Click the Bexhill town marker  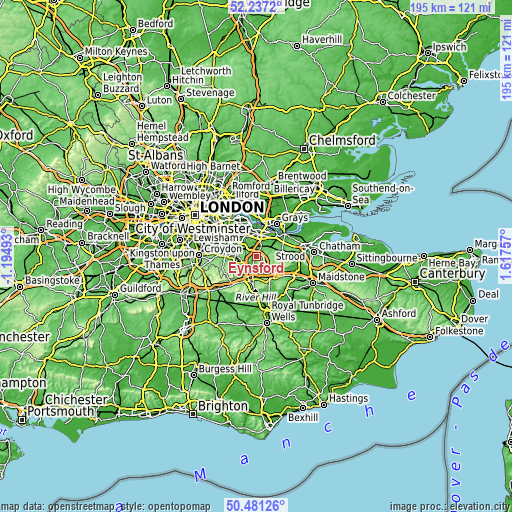(x=303, y=408)
